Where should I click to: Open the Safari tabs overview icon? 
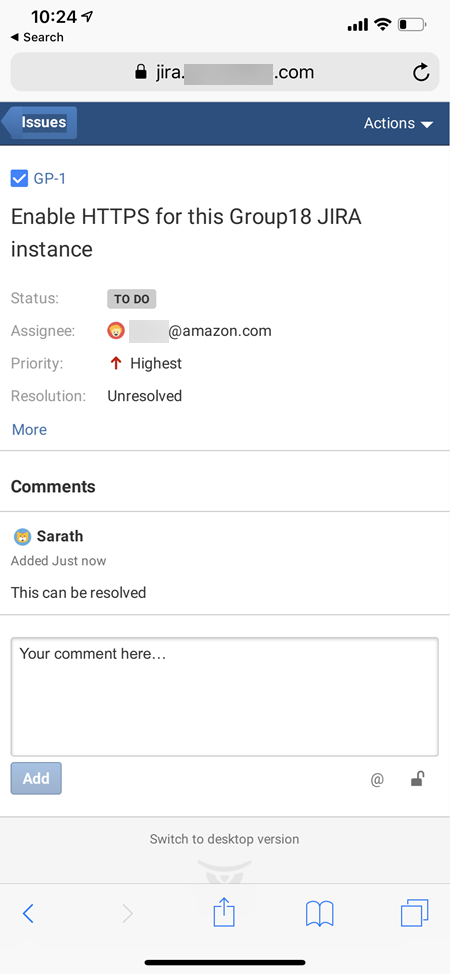click(x=414, y=913)
